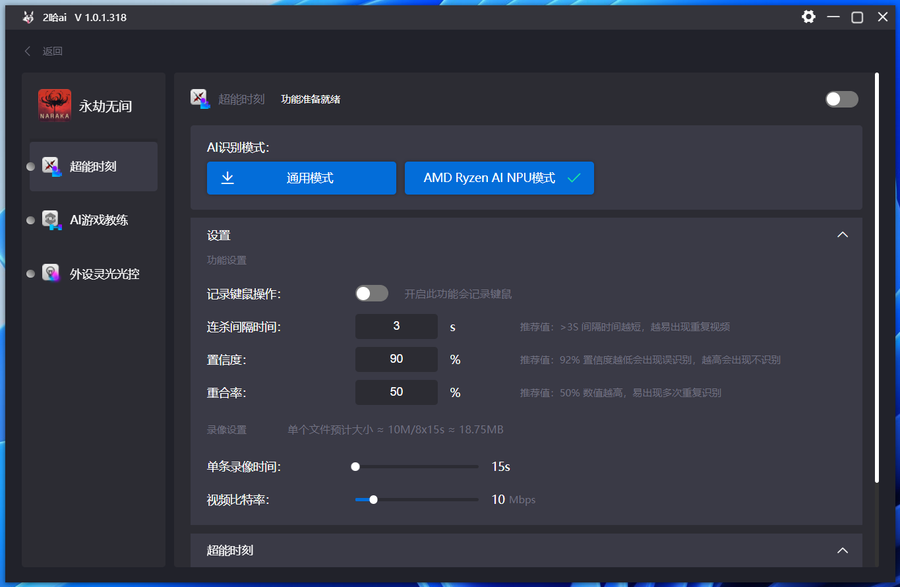Choose 通用模式 recognition mode
Viewport: 900px width, 587px height.
301,178
